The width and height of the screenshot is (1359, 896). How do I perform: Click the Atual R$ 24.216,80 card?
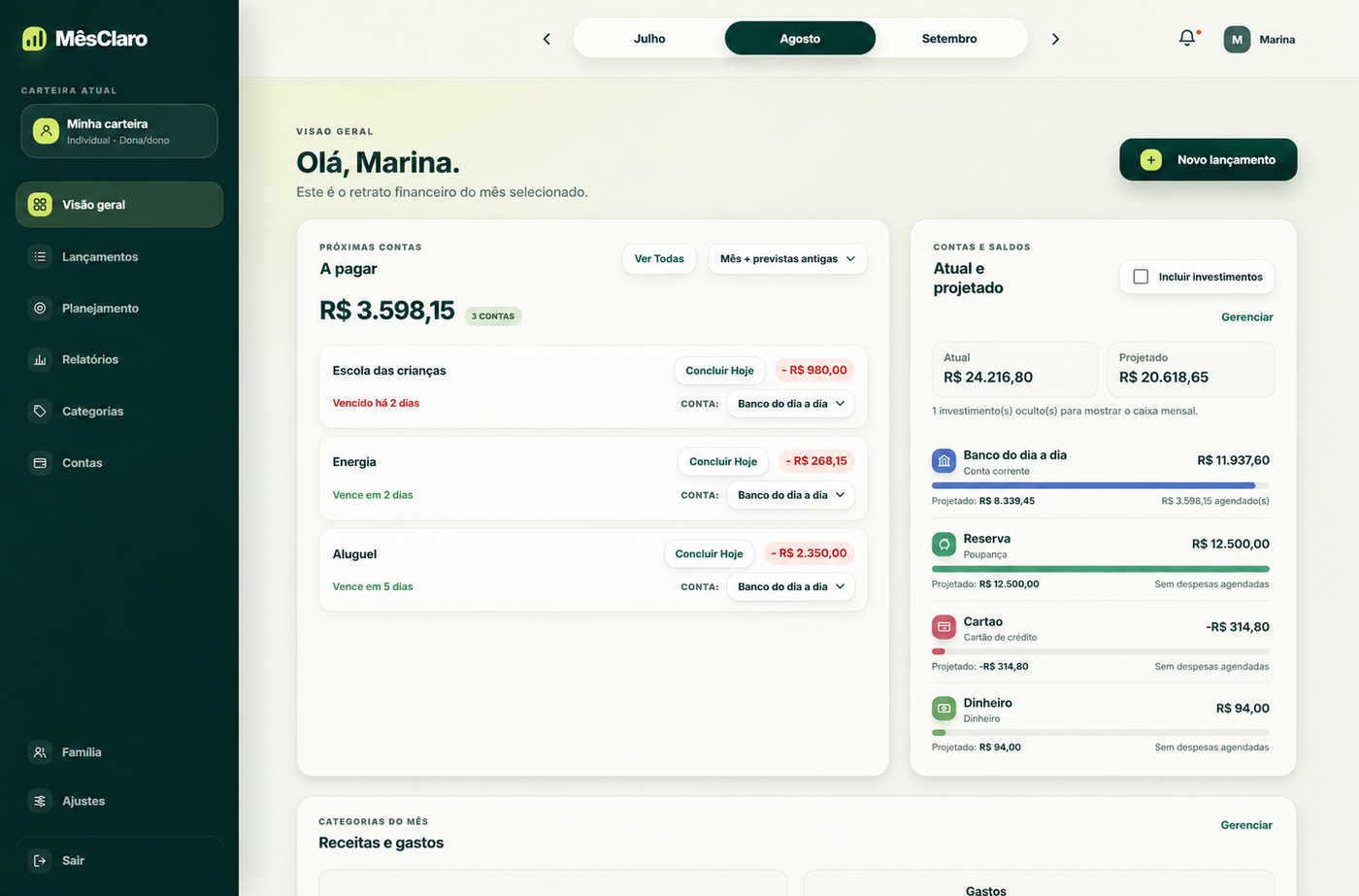[1014, 369]
